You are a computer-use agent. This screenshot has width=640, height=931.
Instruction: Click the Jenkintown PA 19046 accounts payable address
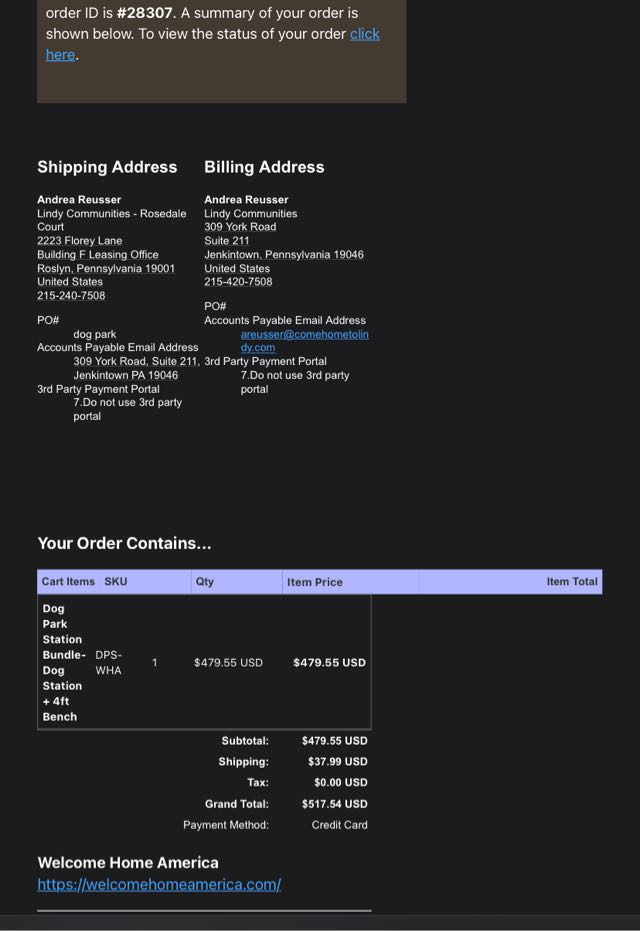pyautogui.click(x=125, y=375)
